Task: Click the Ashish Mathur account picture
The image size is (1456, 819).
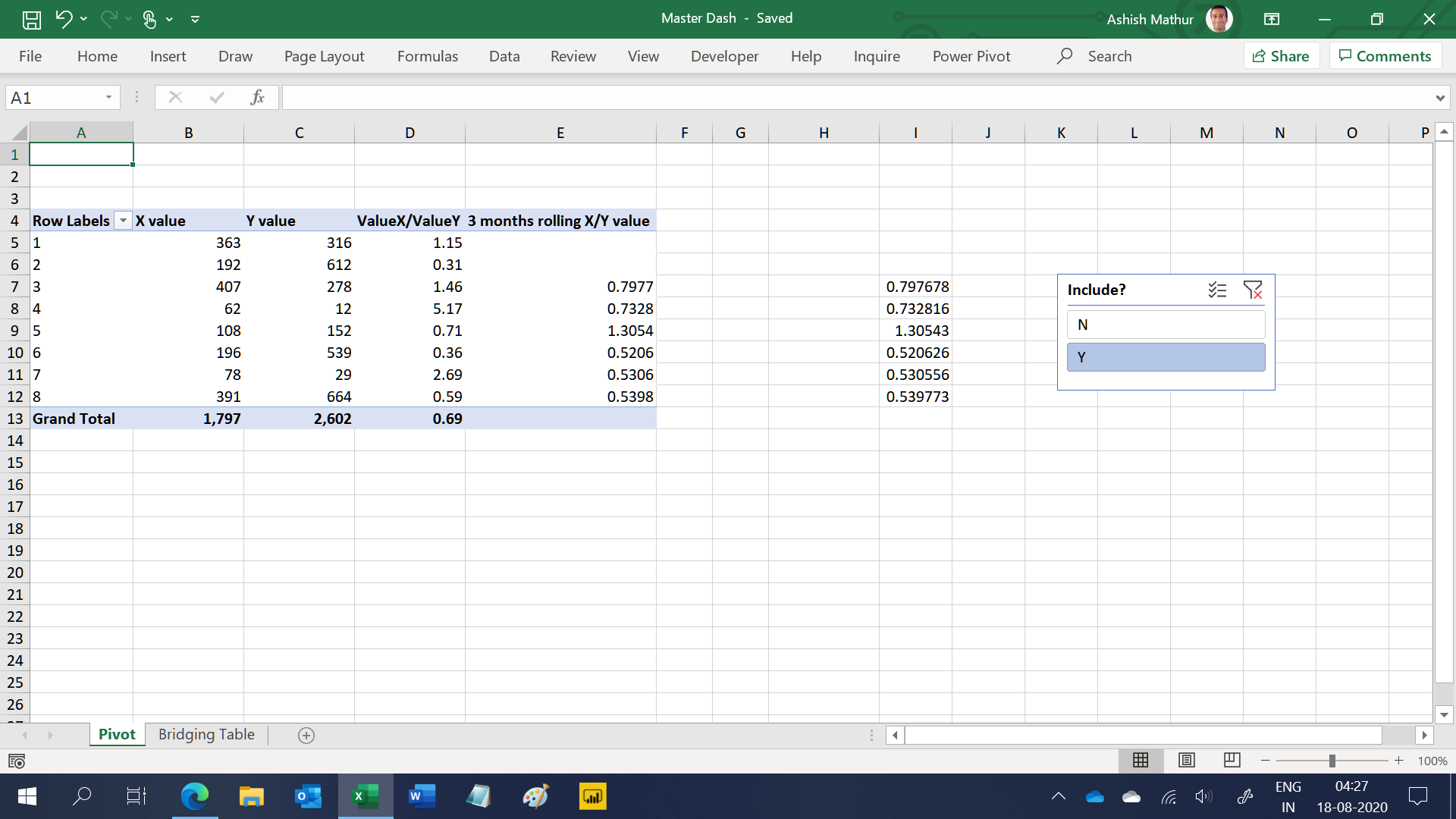Action: tap(1219, 19)
